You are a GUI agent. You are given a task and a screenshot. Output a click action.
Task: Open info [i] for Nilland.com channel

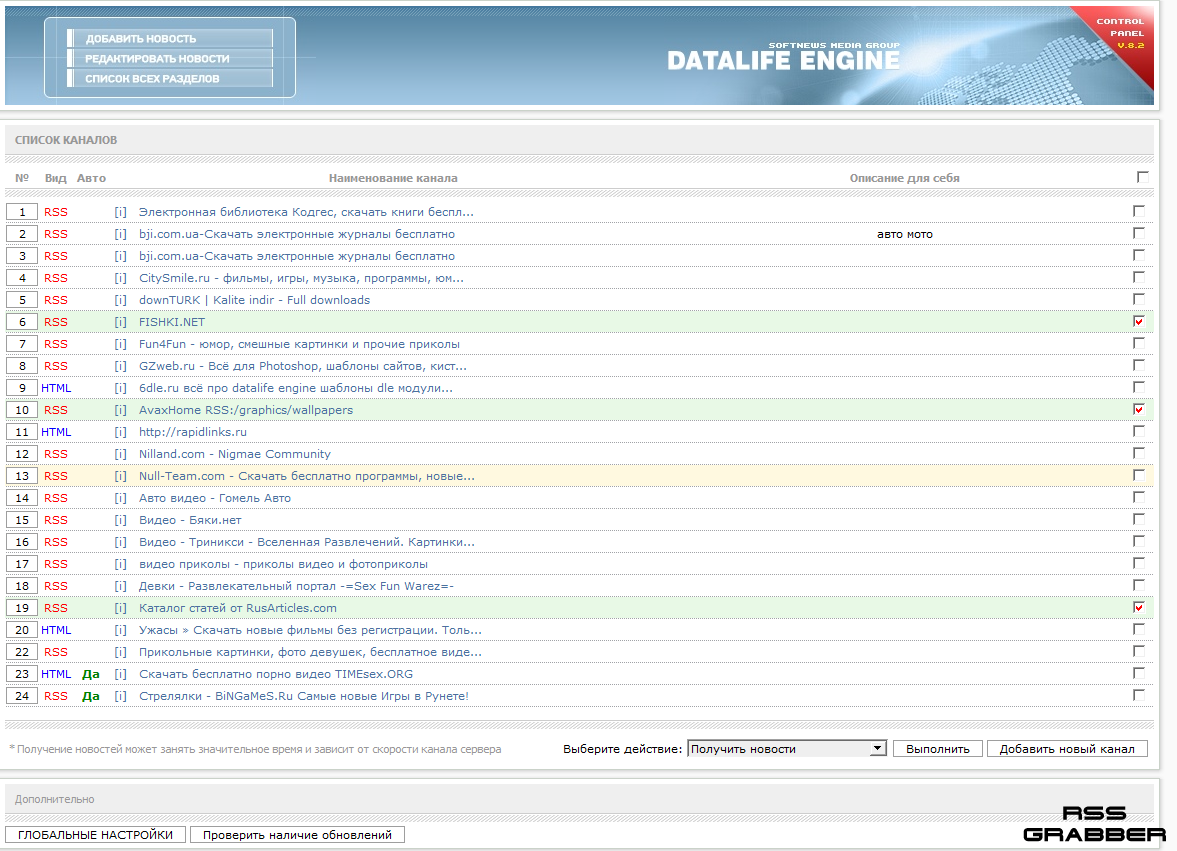(x=120, y=454)
